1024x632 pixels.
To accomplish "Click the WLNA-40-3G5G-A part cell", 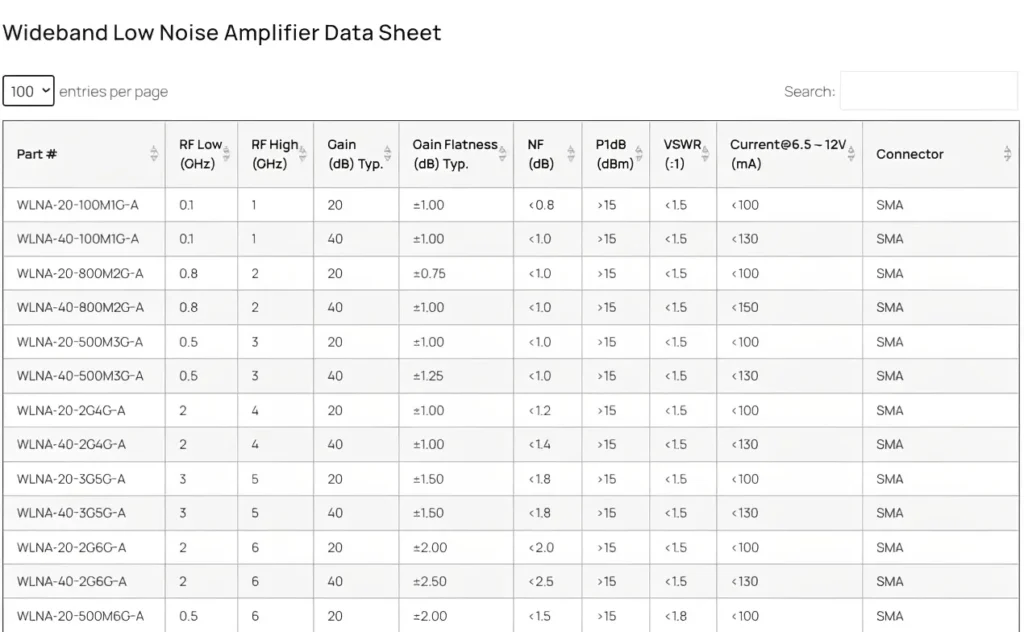I will [71, 513].
